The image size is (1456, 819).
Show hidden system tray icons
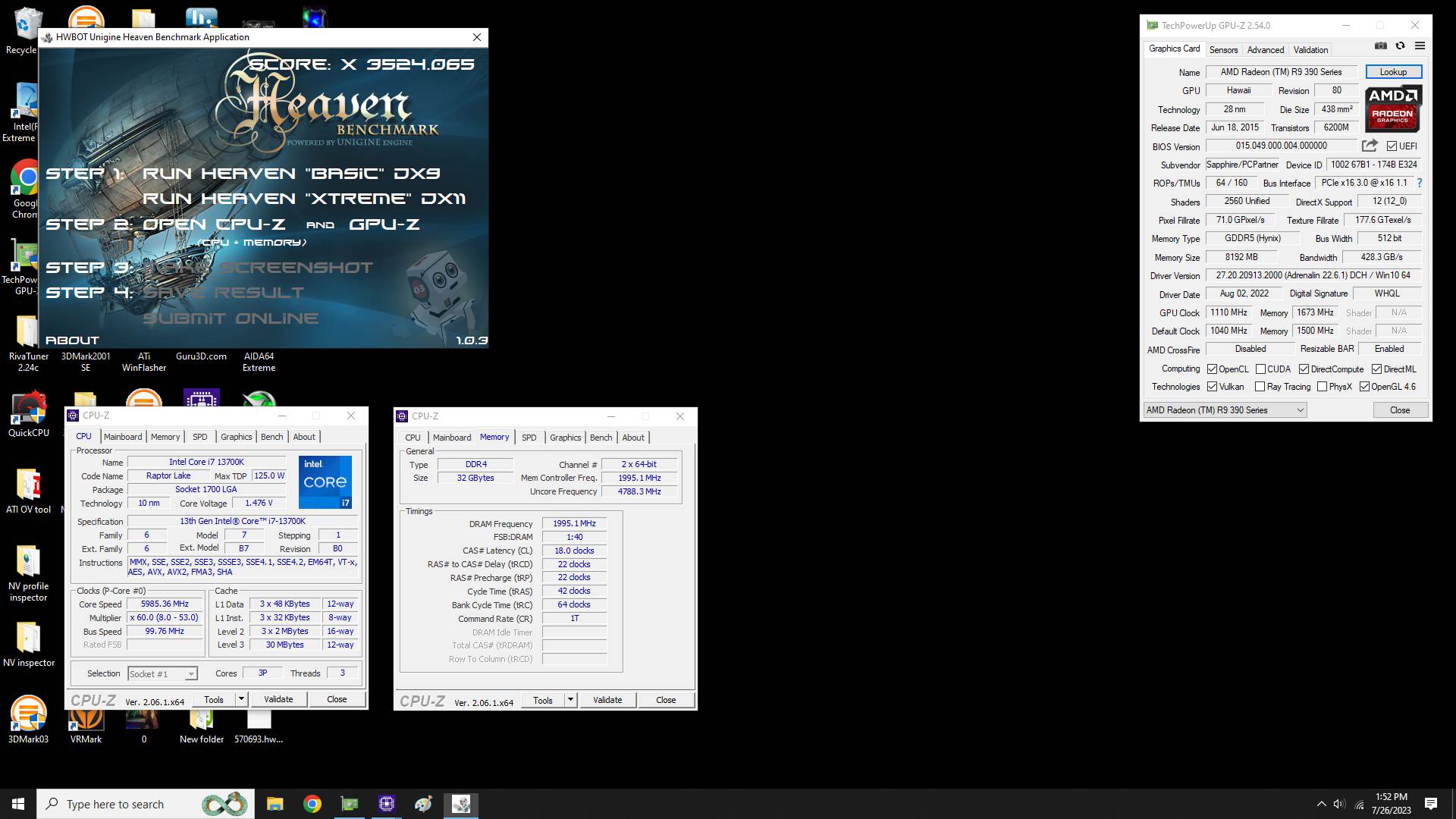coord(1321,804)
